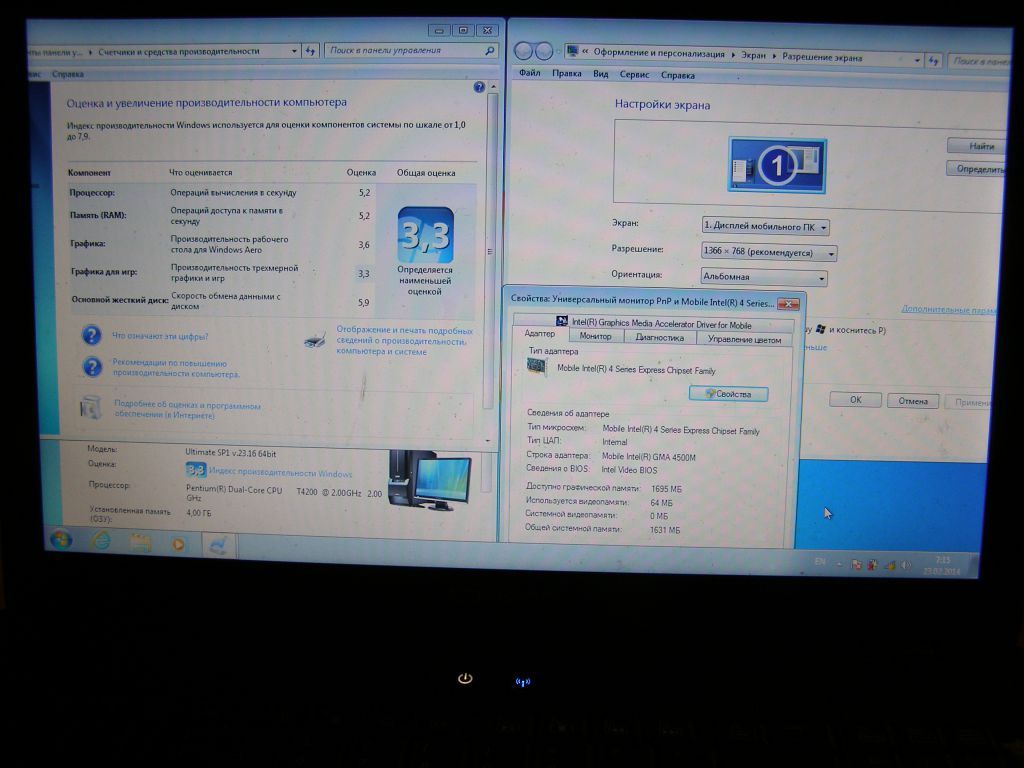Expand the Экран display dropdown

click(765, 227)
